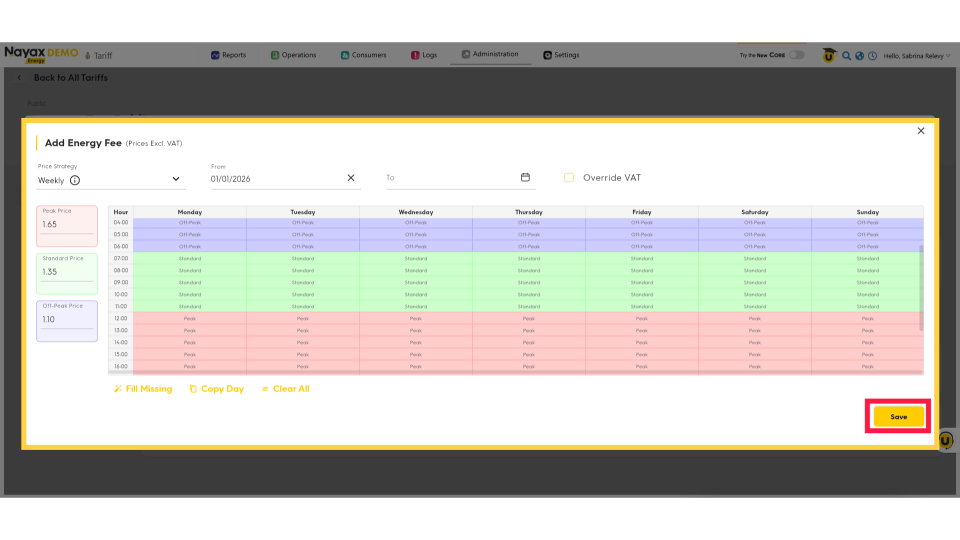This screenshot has width=960, height=540.
Task: Toggle the Try the New Core switch
Action: click(x=796, y=55)
